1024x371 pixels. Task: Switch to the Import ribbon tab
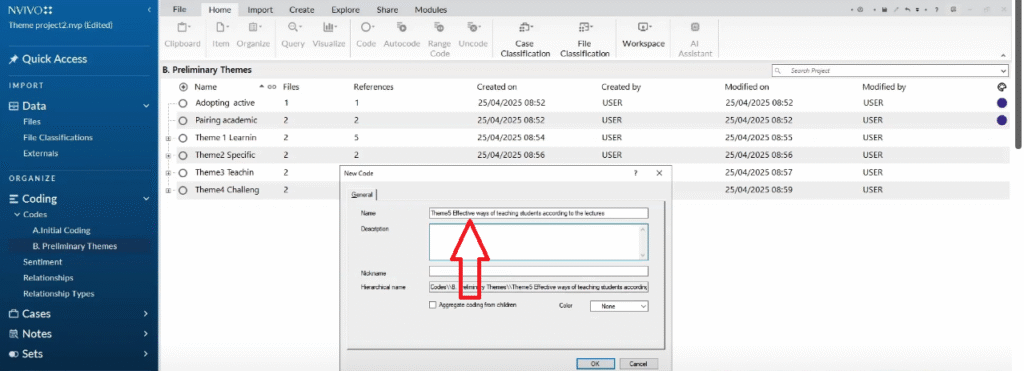(260, 10)
